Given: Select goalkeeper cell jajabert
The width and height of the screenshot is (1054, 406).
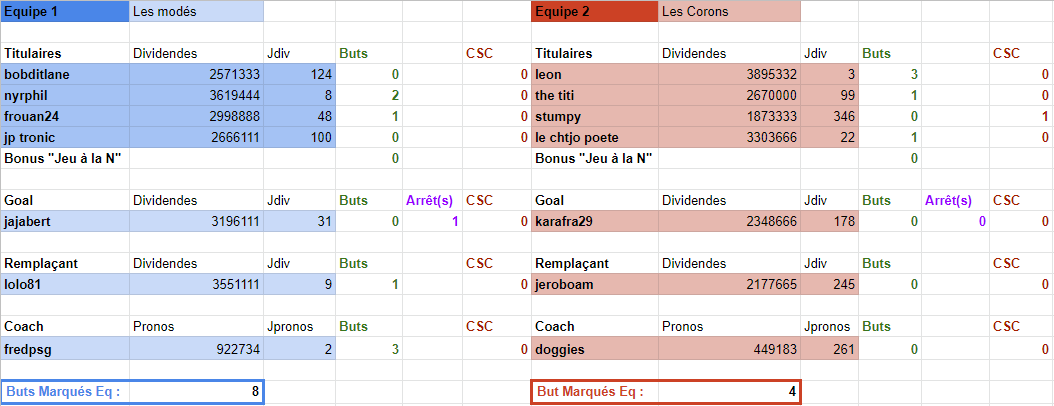Looking at the screenshot, I should pyautogui.click(x=65, y=222).
